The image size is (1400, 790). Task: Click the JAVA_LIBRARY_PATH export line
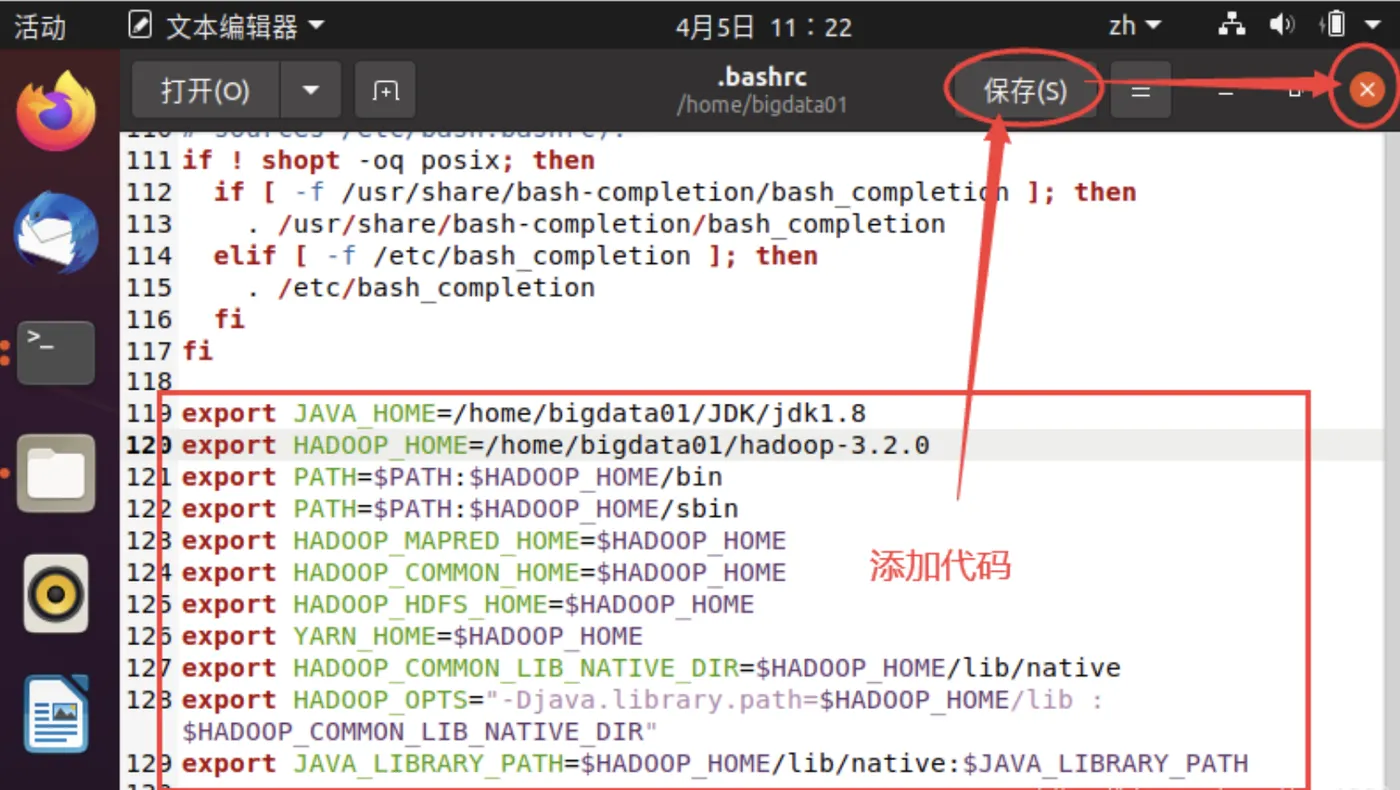click(x=715, y=764)
